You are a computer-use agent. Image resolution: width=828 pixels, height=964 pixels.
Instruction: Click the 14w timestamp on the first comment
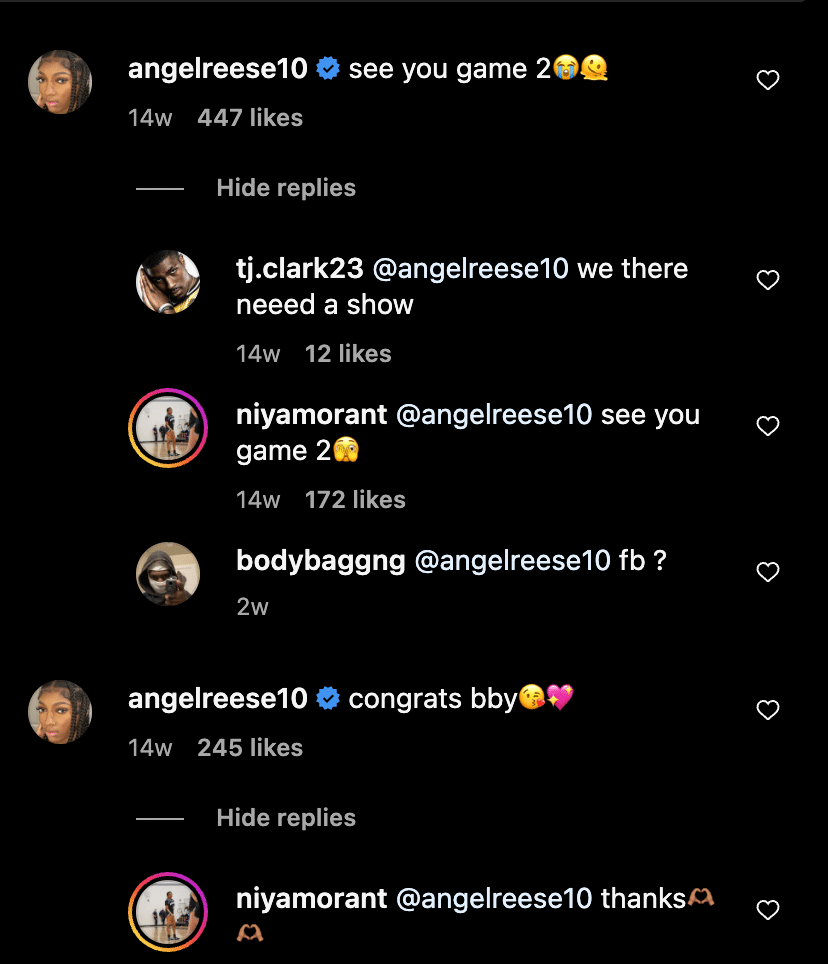(150, 118)
